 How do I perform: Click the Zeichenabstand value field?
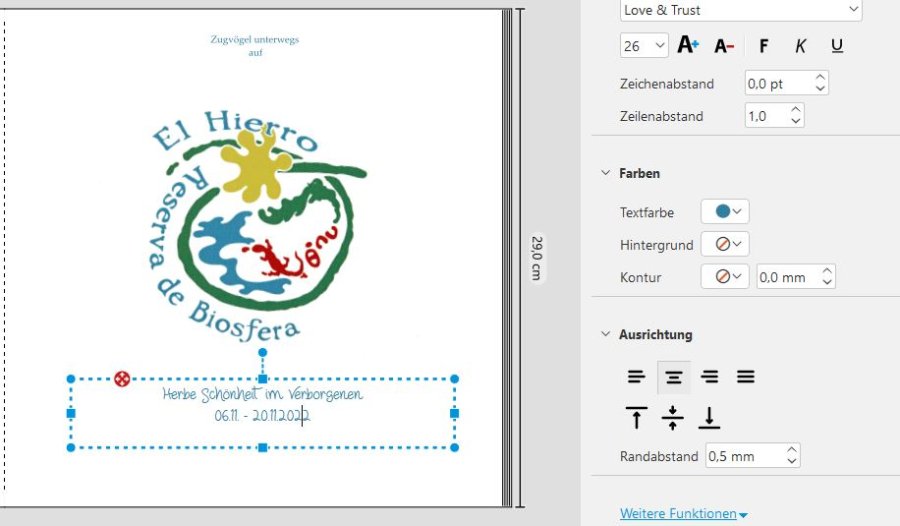[779, 84]
